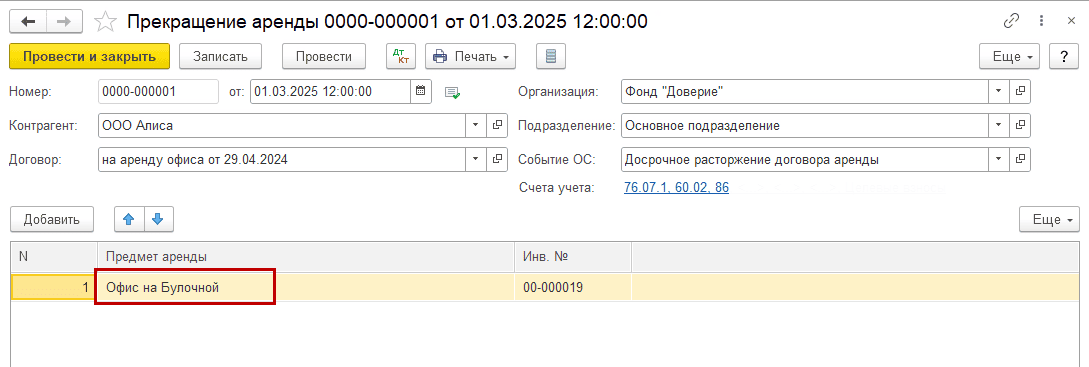This screenshot has height=367, width=1089.
Task: Copy link to document with chain icon
Action: tap(1011, 21)
